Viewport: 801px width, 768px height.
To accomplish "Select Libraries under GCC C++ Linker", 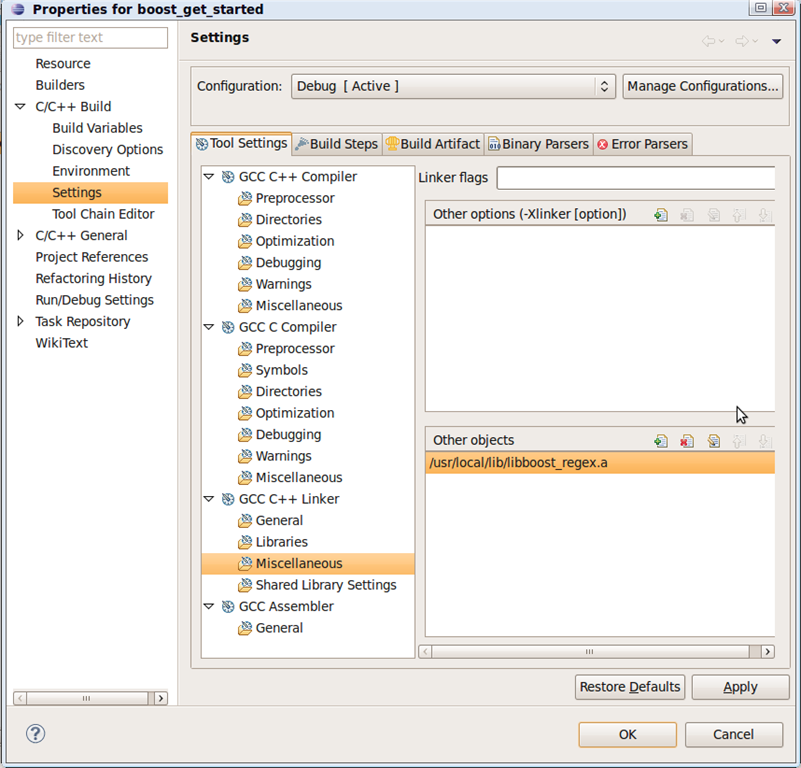I will click(x=281, y=542).
